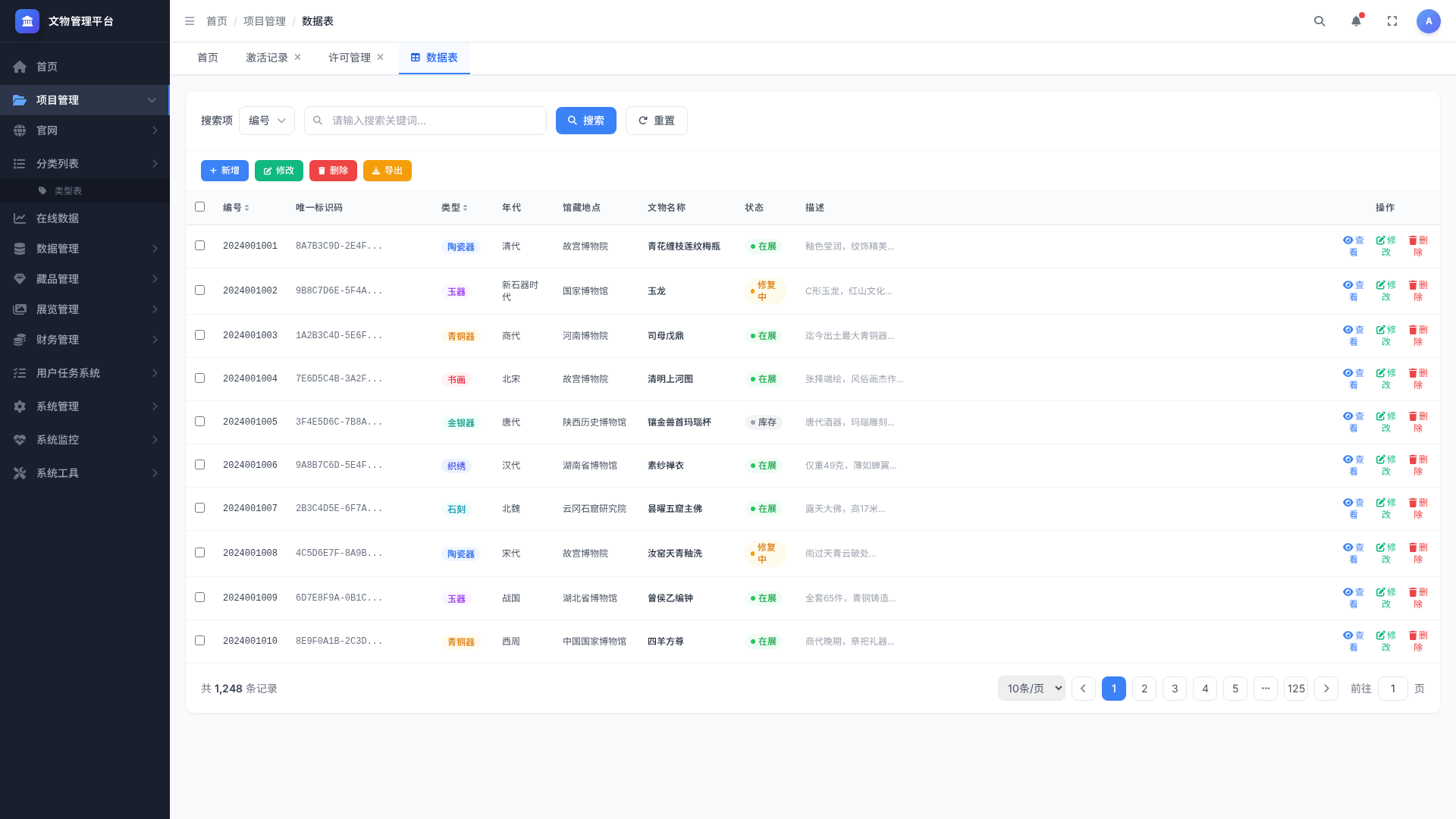Screen dimensions: 1456x819
Task: Click the blue 搜索 button
Action: point(586,121)
